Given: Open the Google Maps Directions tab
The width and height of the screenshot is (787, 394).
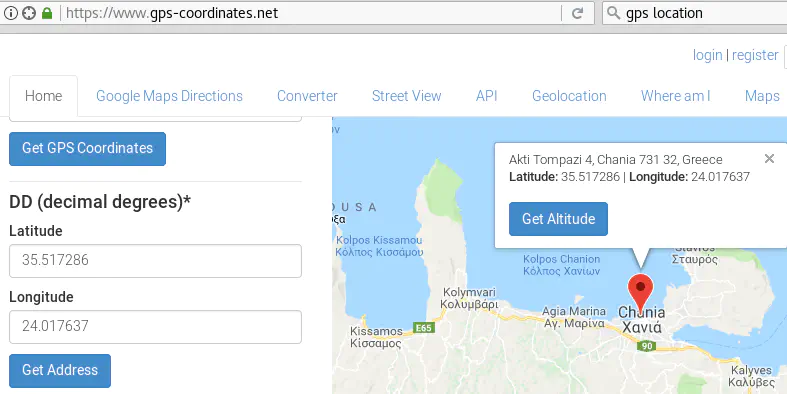Looking at the screenshot, I should pos(169,96).
